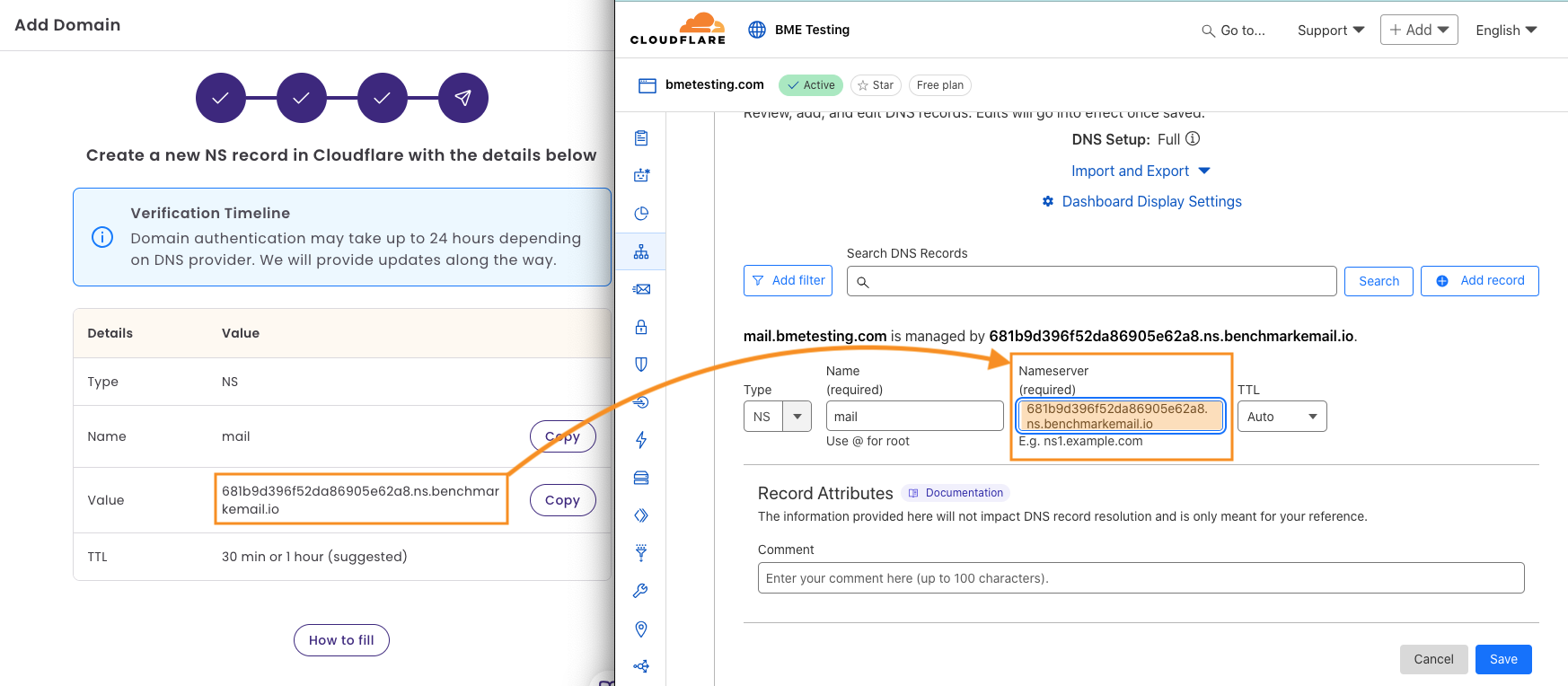Open the Go to... search
Screen dimensions: 1568x686
point(1233,31)
